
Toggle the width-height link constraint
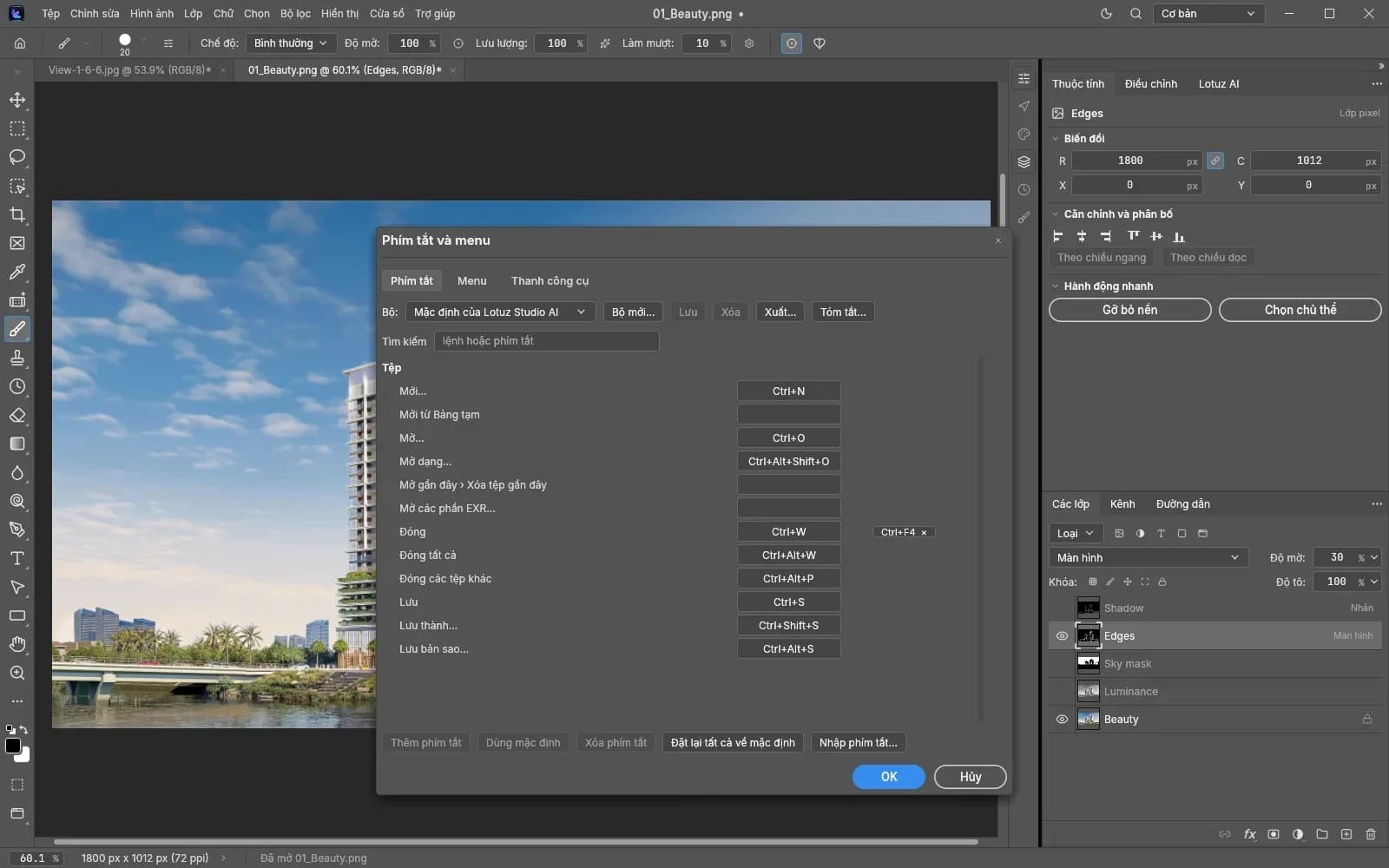(x=1215, y=161)
